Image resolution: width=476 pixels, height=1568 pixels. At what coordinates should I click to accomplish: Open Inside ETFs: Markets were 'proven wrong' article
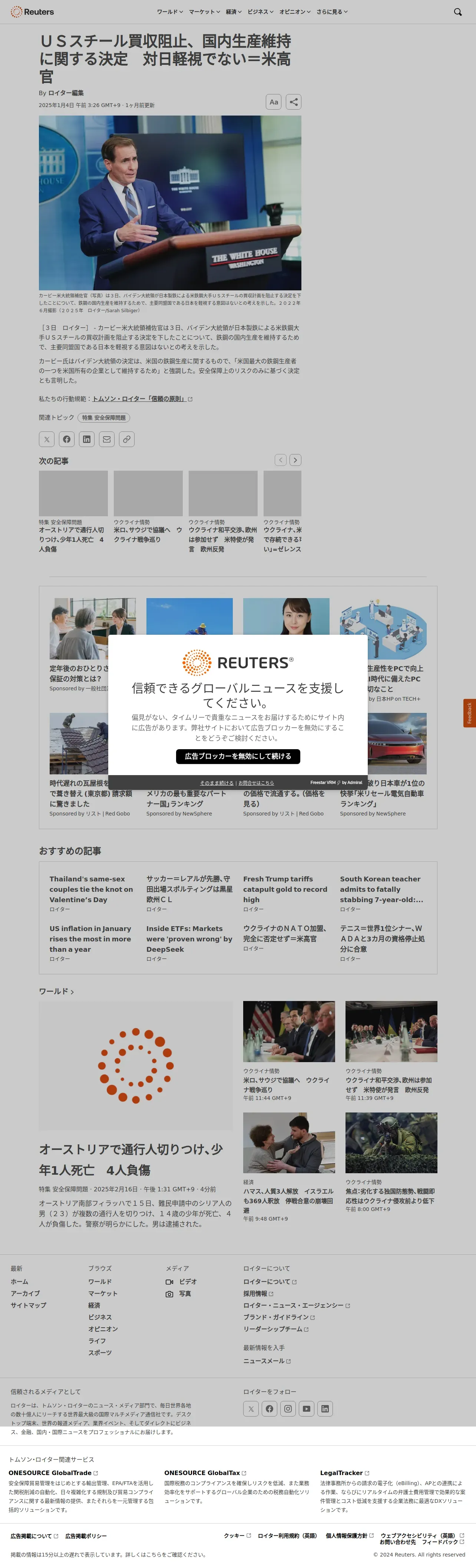point(189,938)
